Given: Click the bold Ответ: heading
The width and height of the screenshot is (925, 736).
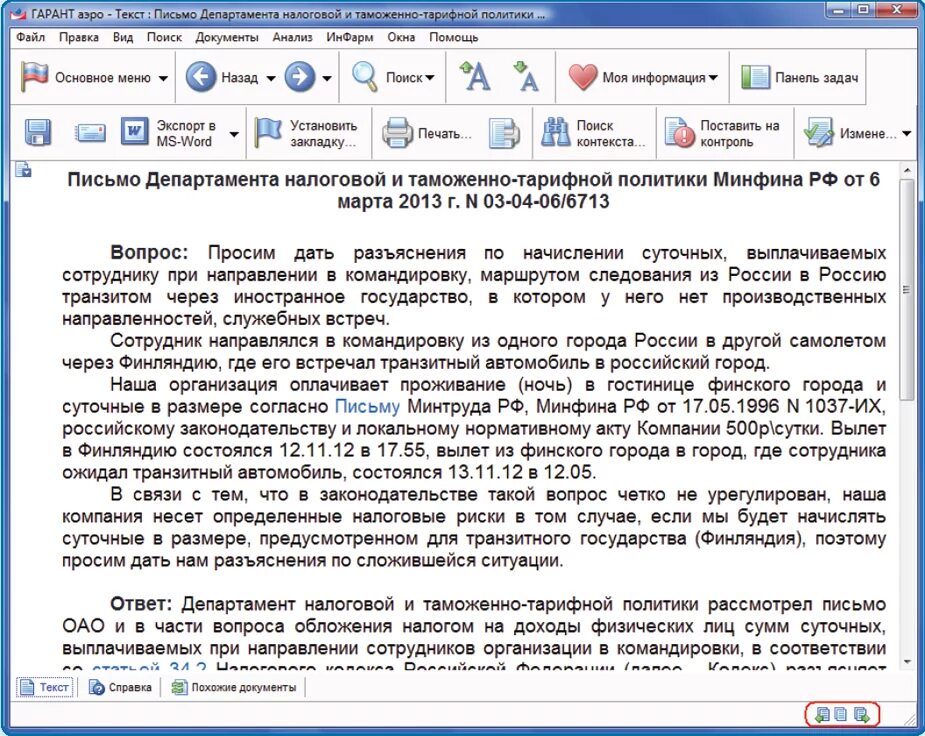Looking at the screenshot, I should pos(140,604).
